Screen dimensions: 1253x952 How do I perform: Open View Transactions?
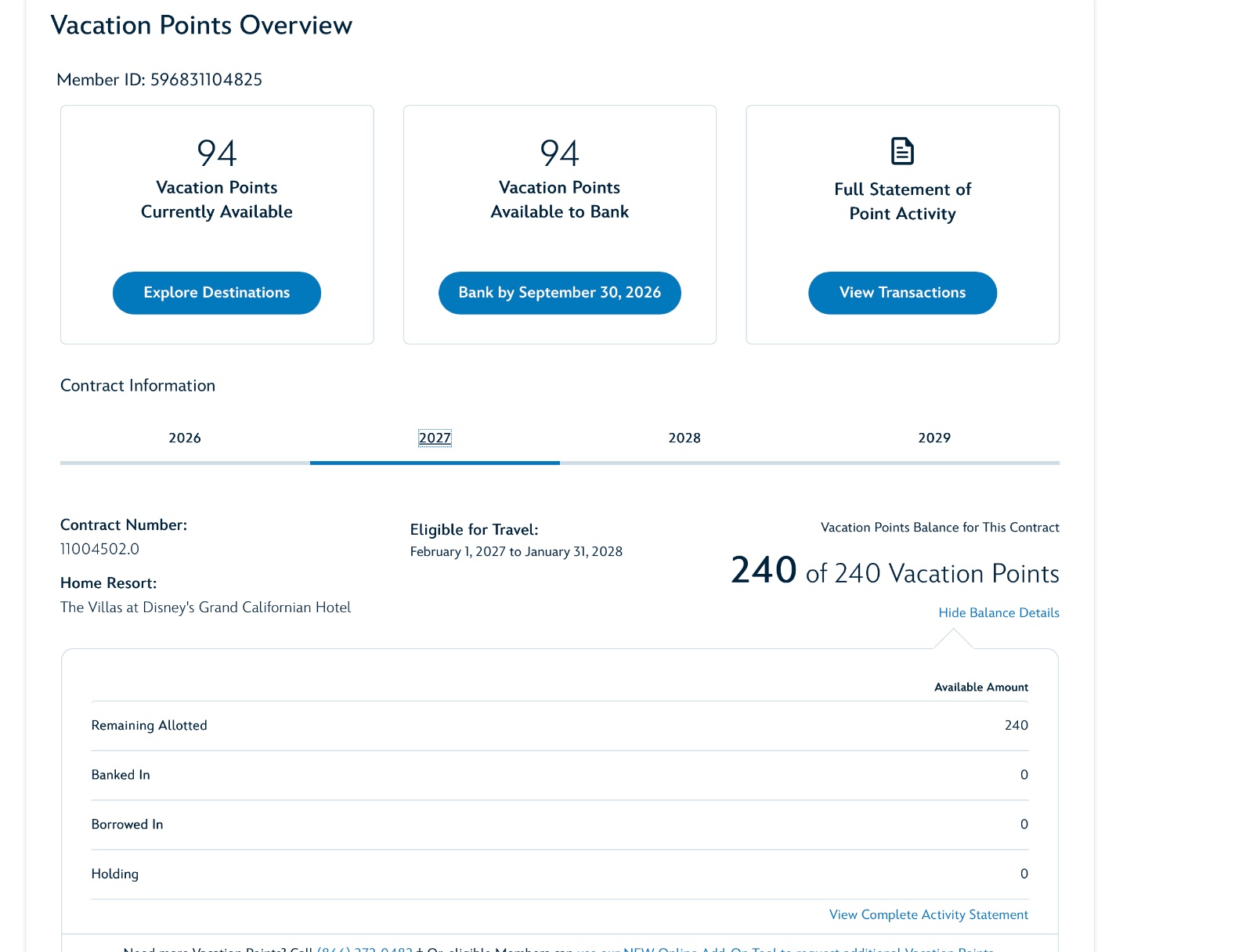pos(902,293)
